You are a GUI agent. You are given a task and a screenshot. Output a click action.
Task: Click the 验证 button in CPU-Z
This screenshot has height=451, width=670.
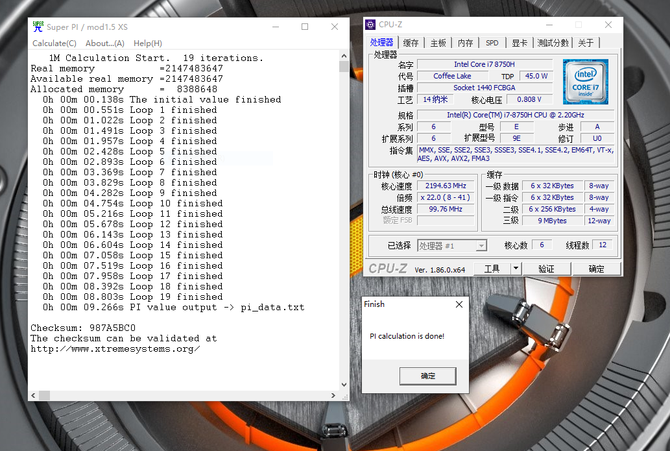click(x=546, y=269)
